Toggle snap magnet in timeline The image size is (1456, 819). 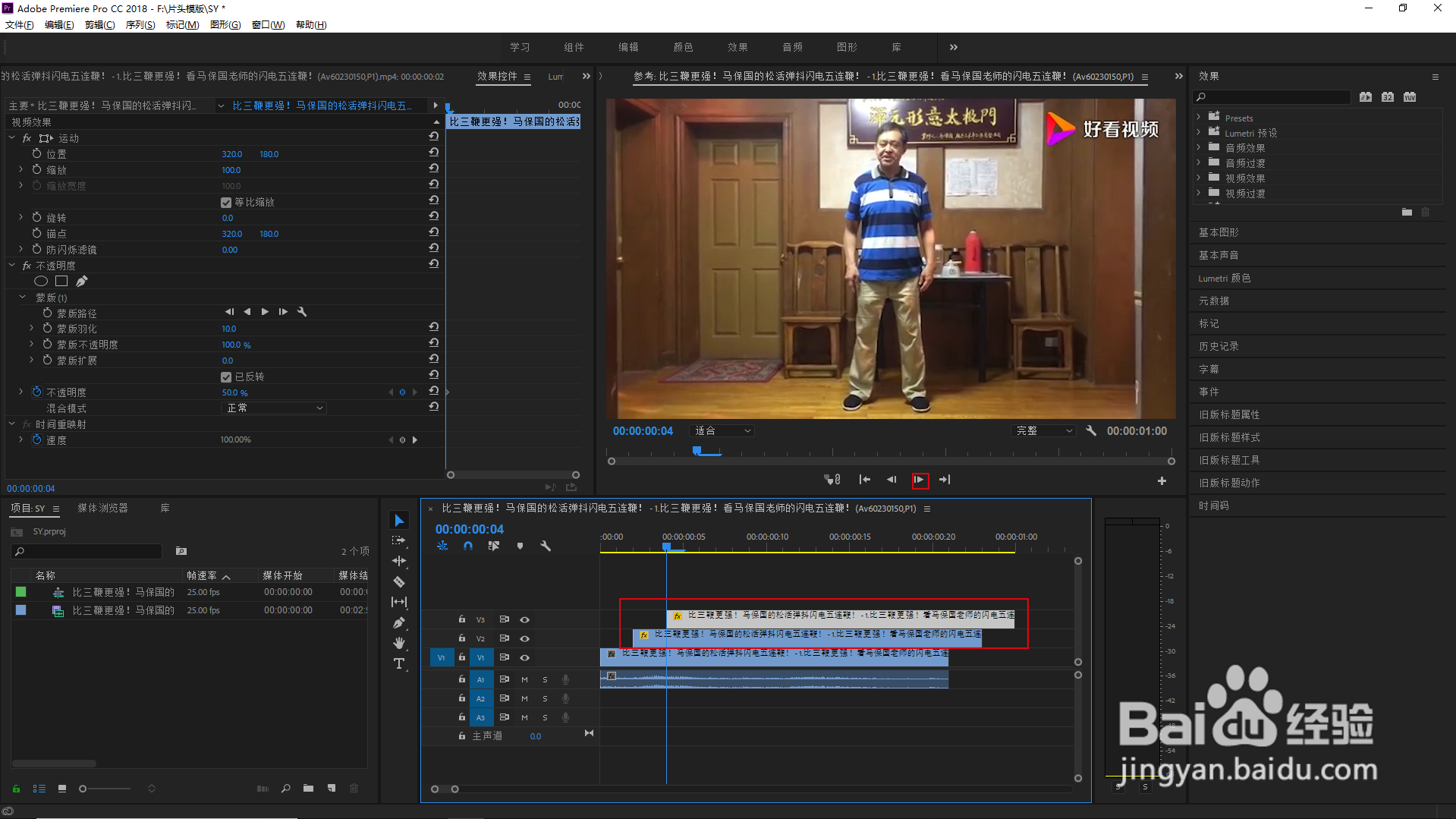pyautogui.click(x=468, y=546)
